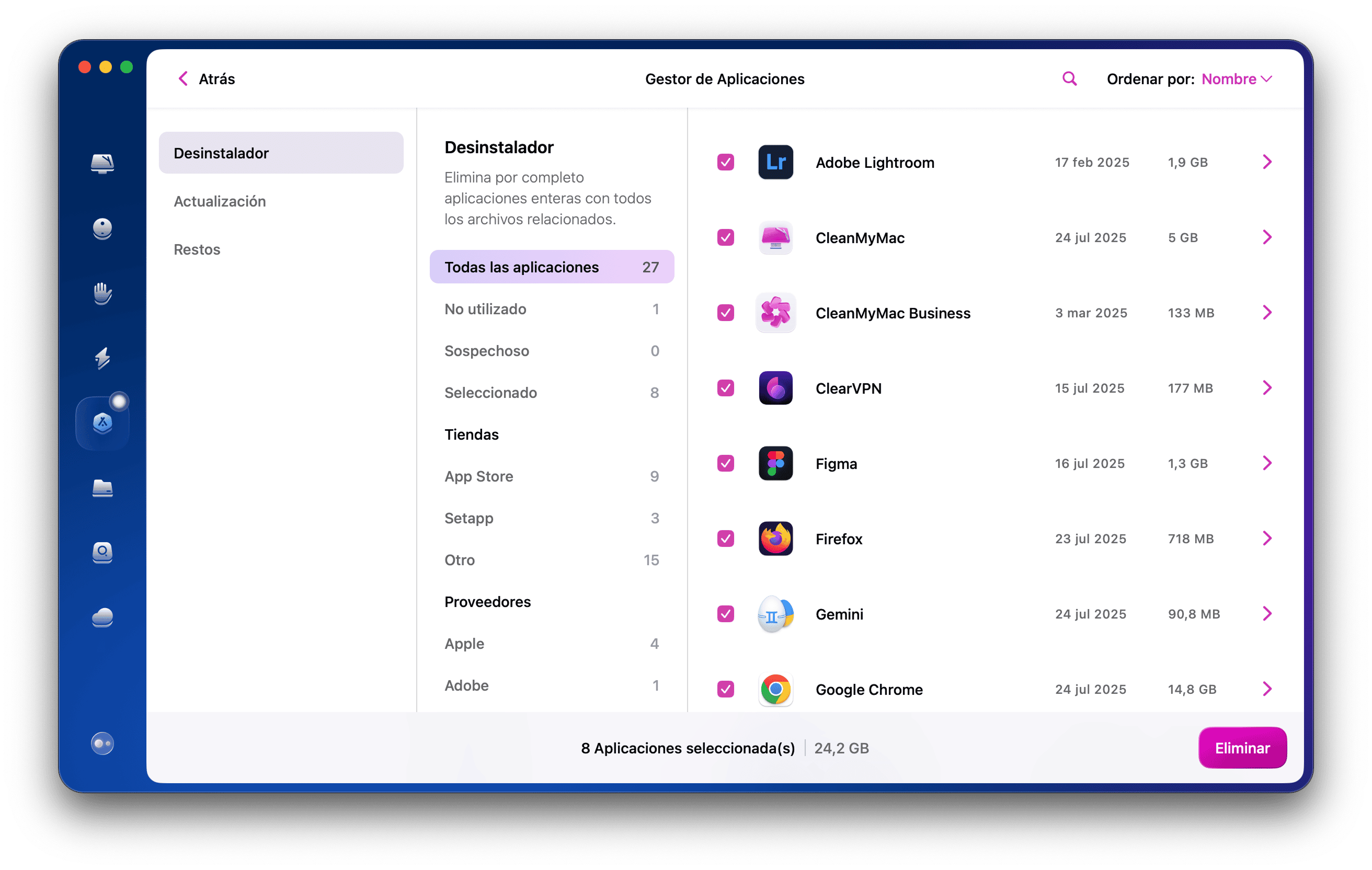Screen dimensions: 1372x870
Task: Open the Ordenar por Nombre dropdown
Action: [1237, 78]
